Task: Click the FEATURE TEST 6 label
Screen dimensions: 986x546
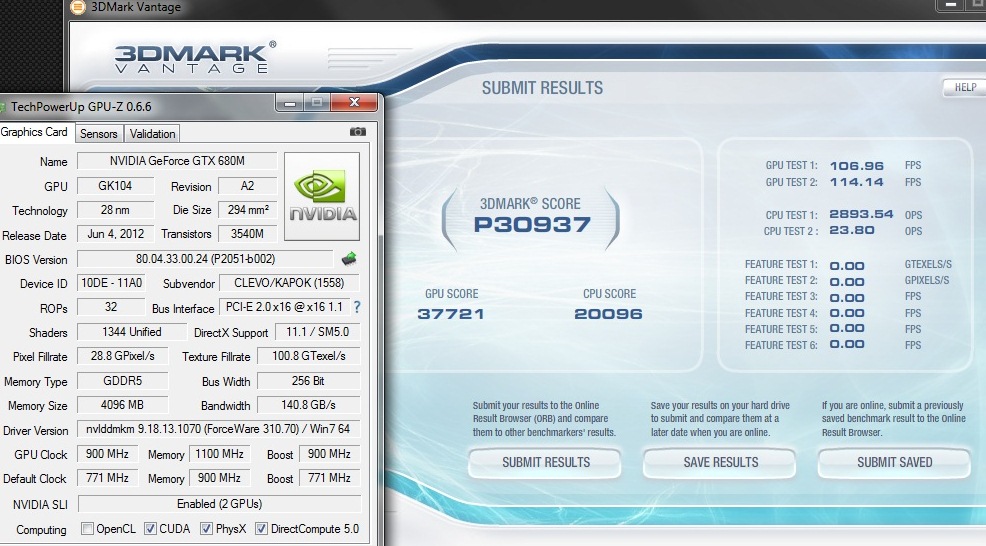Action: pos(781,345)
